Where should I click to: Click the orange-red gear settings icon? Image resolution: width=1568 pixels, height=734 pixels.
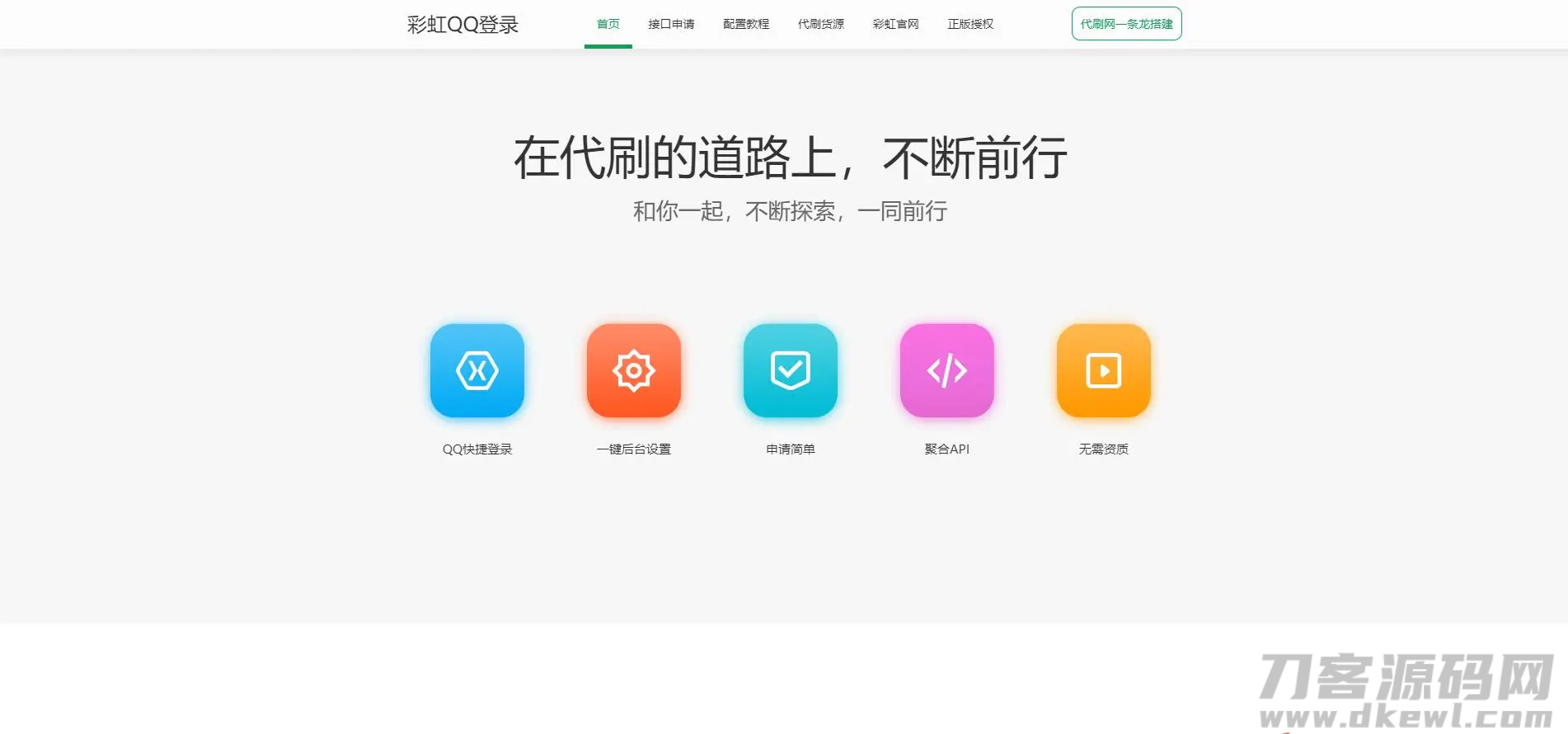633,370
